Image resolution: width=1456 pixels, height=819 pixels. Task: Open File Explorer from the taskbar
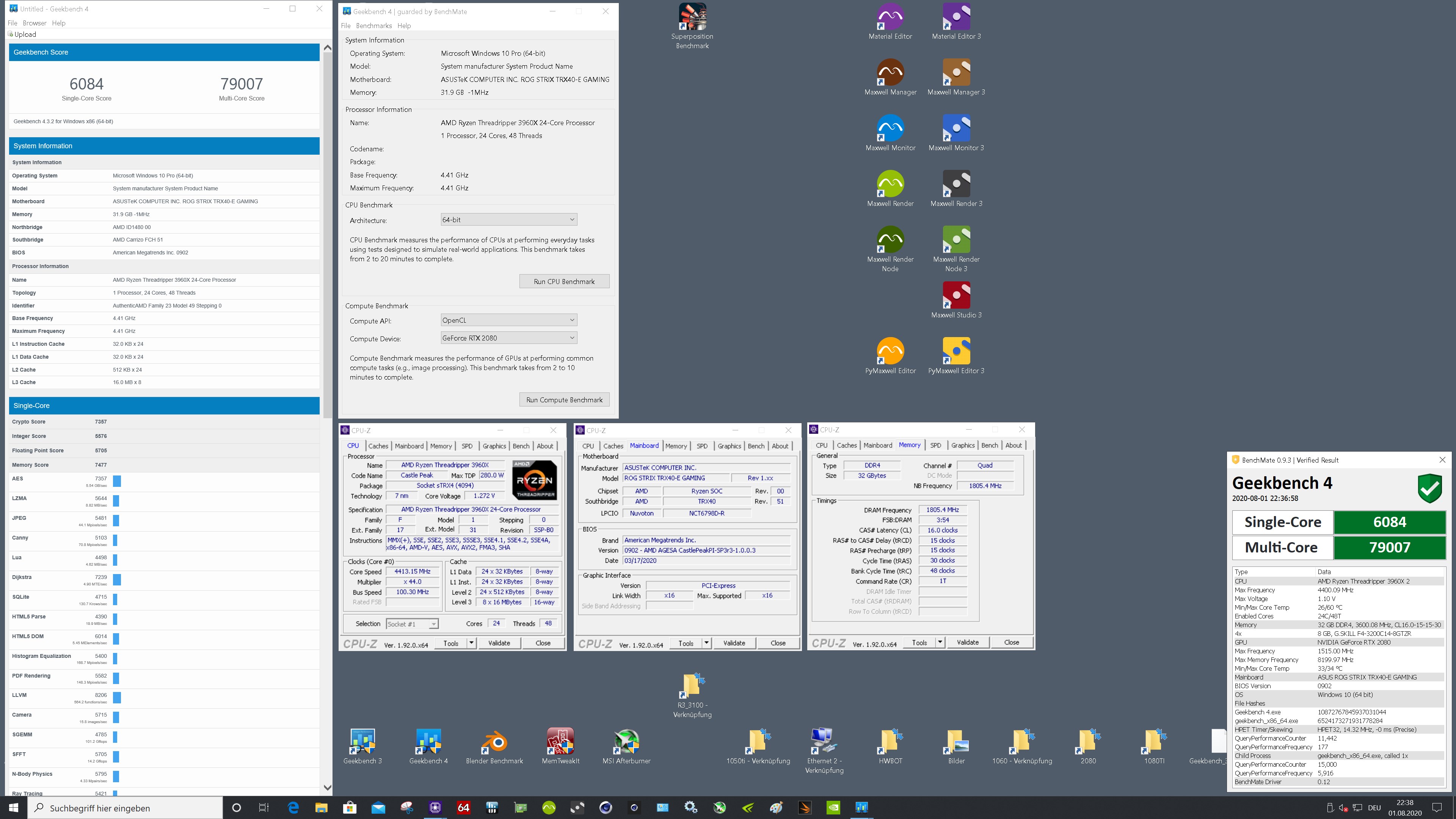click(x=321, y=808)
